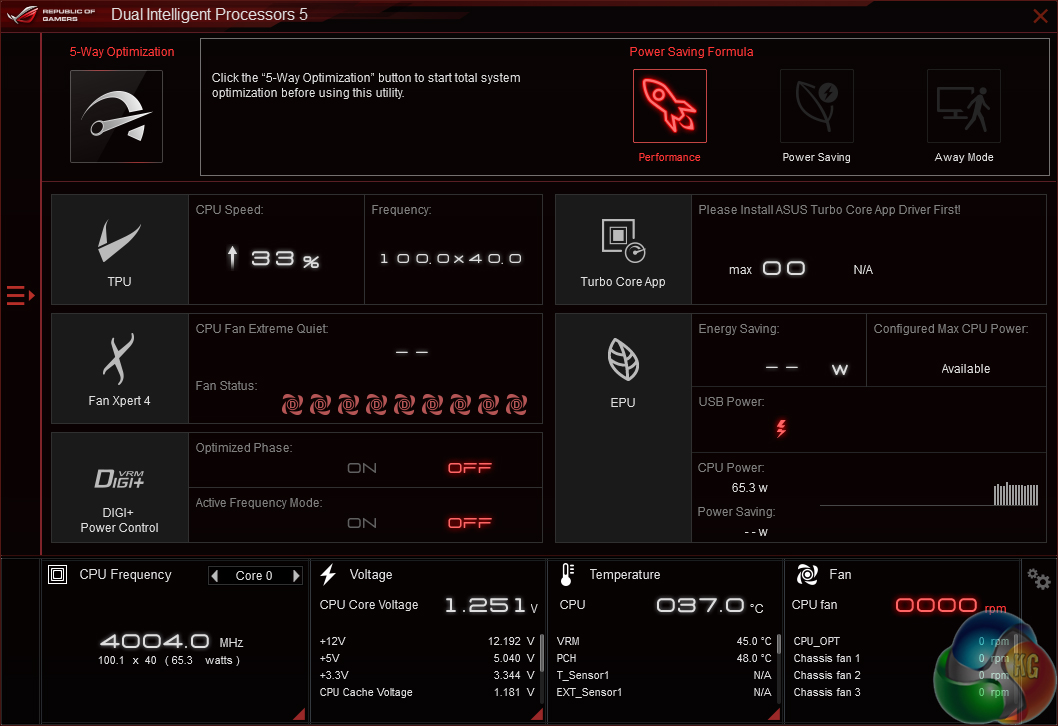Click the Fan monitor icon
1058x726 pixels.
[807, 575]
